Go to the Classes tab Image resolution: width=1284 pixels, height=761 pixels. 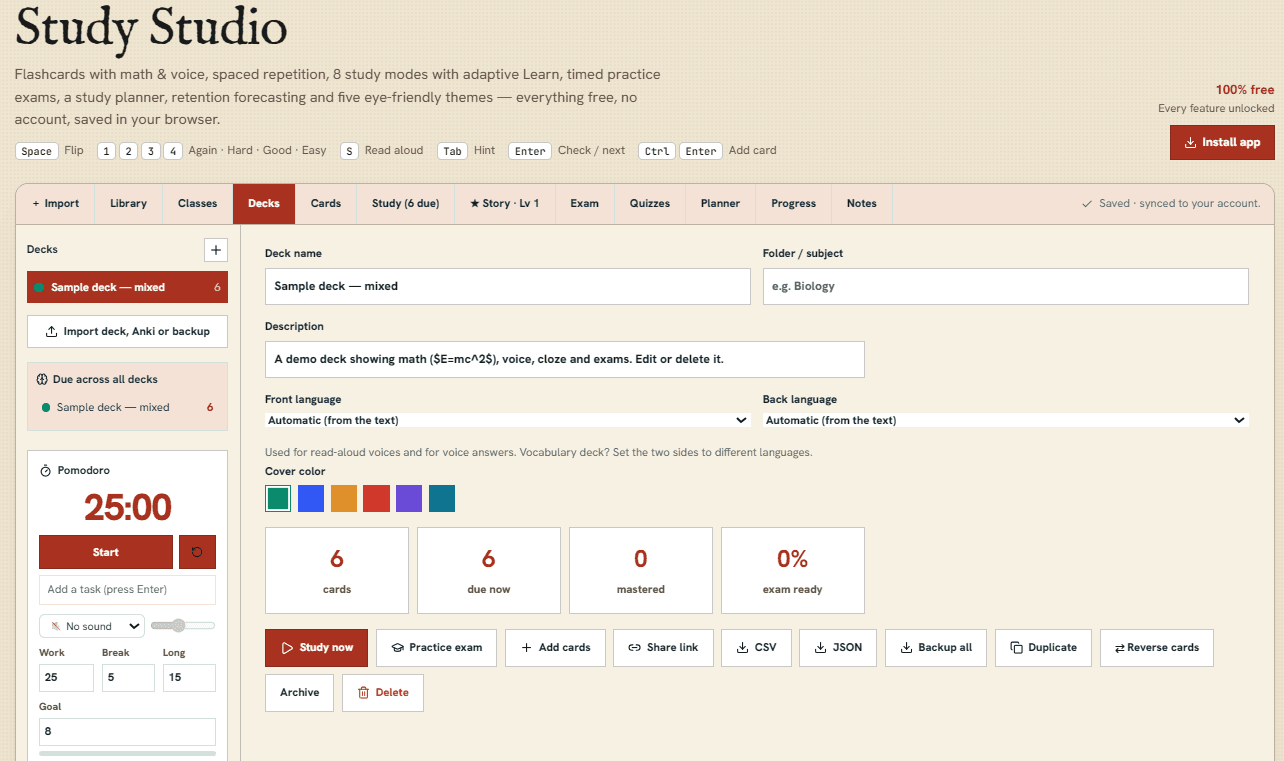(198, 203)
